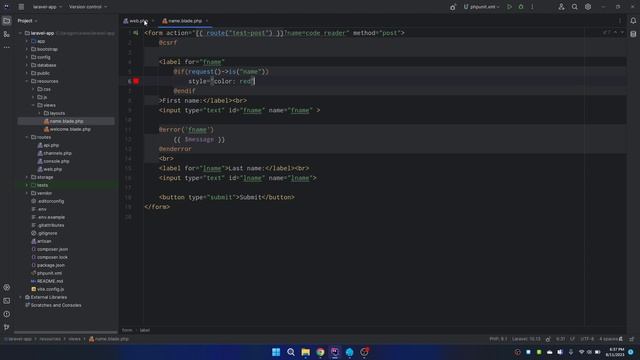Open the Project view dropdown
Screen dimensions: 640x360
click(x=27, y=21)
